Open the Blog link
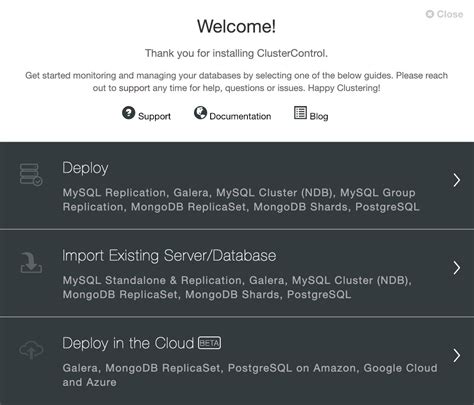Viewport: 474px width, 405px height. 319,116
